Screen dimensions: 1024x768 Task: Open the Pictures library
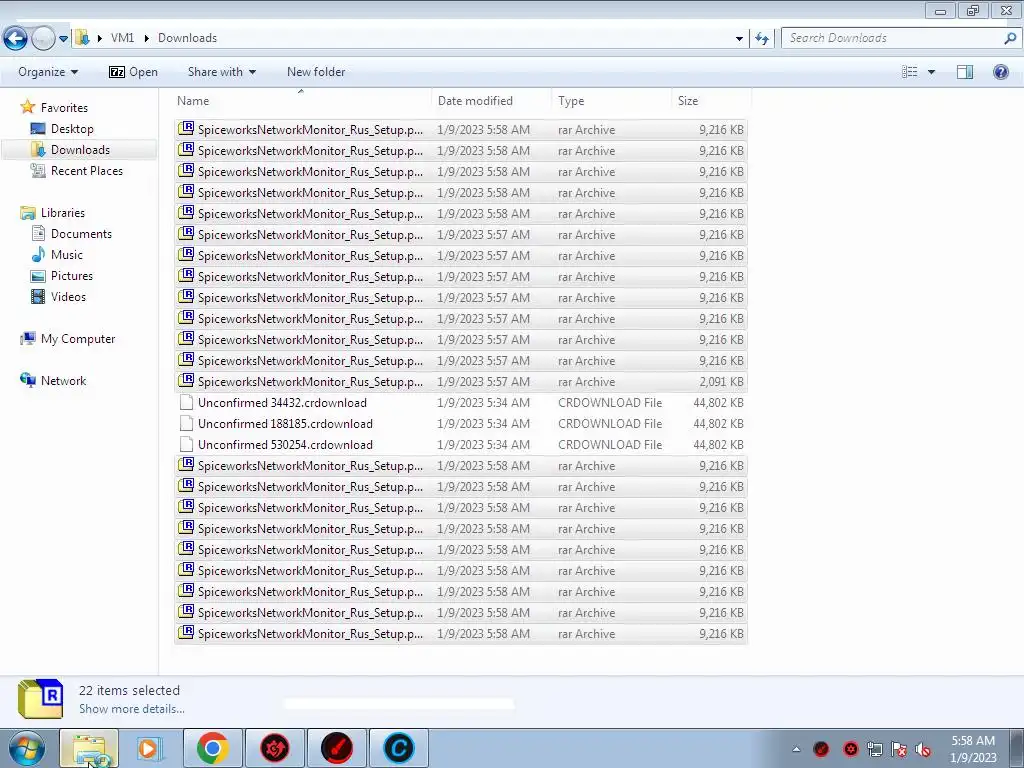tap(72, 276)
